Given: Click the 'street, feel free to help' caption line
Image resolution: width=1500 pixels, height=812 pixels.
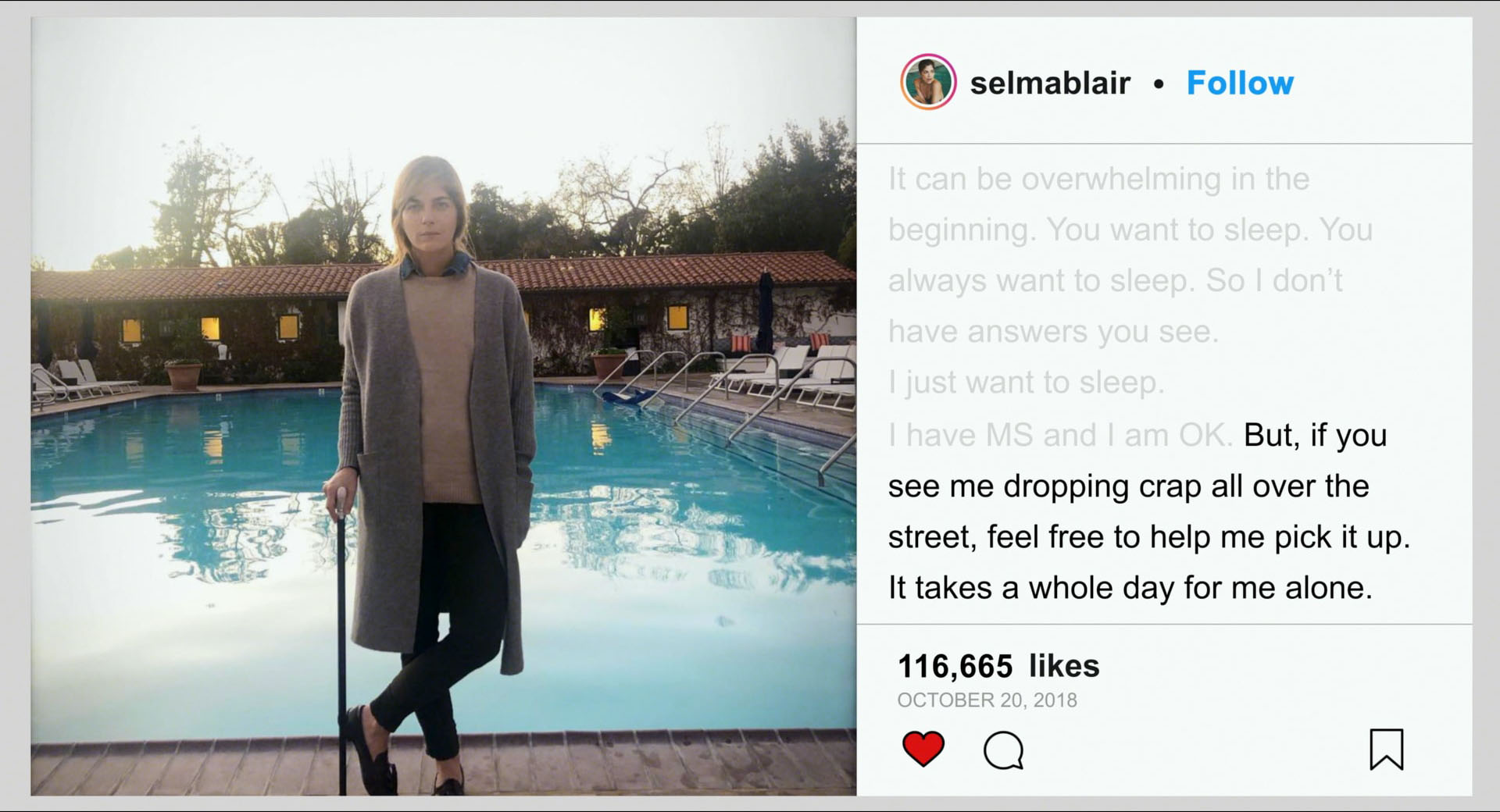Looking at the screenshot, I should pos(1148,537).
